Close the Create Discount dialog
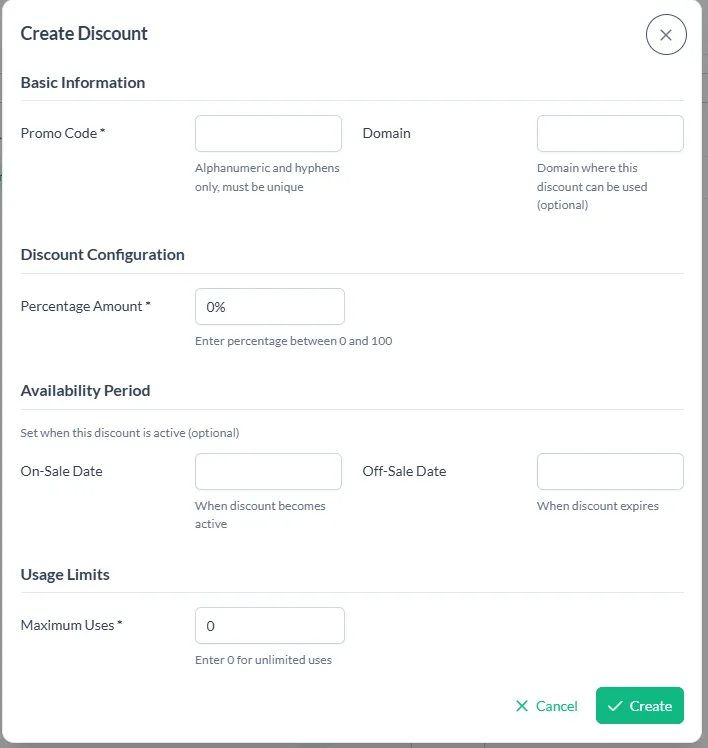 pos(666,35)
